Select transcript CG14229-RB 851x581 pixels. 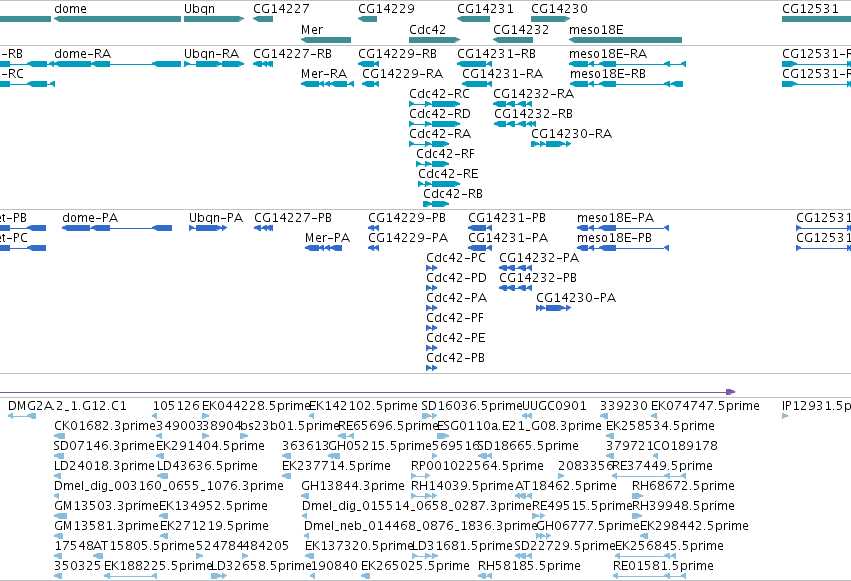369,64
